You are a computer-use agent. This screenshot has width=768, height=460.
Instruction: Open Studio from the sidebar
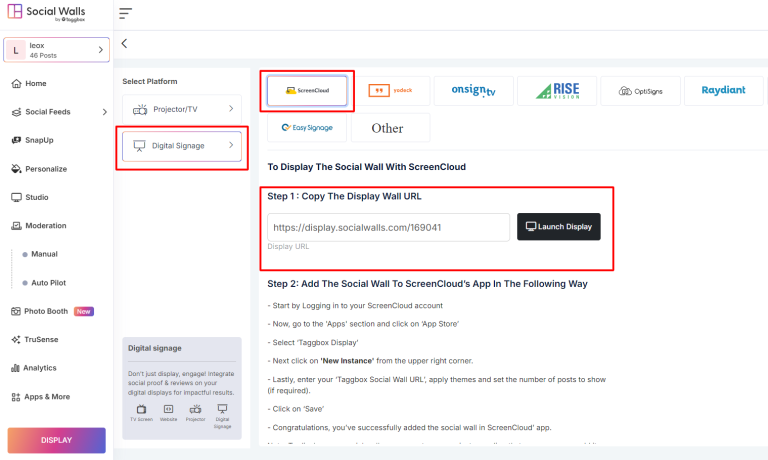coord(37,197)
